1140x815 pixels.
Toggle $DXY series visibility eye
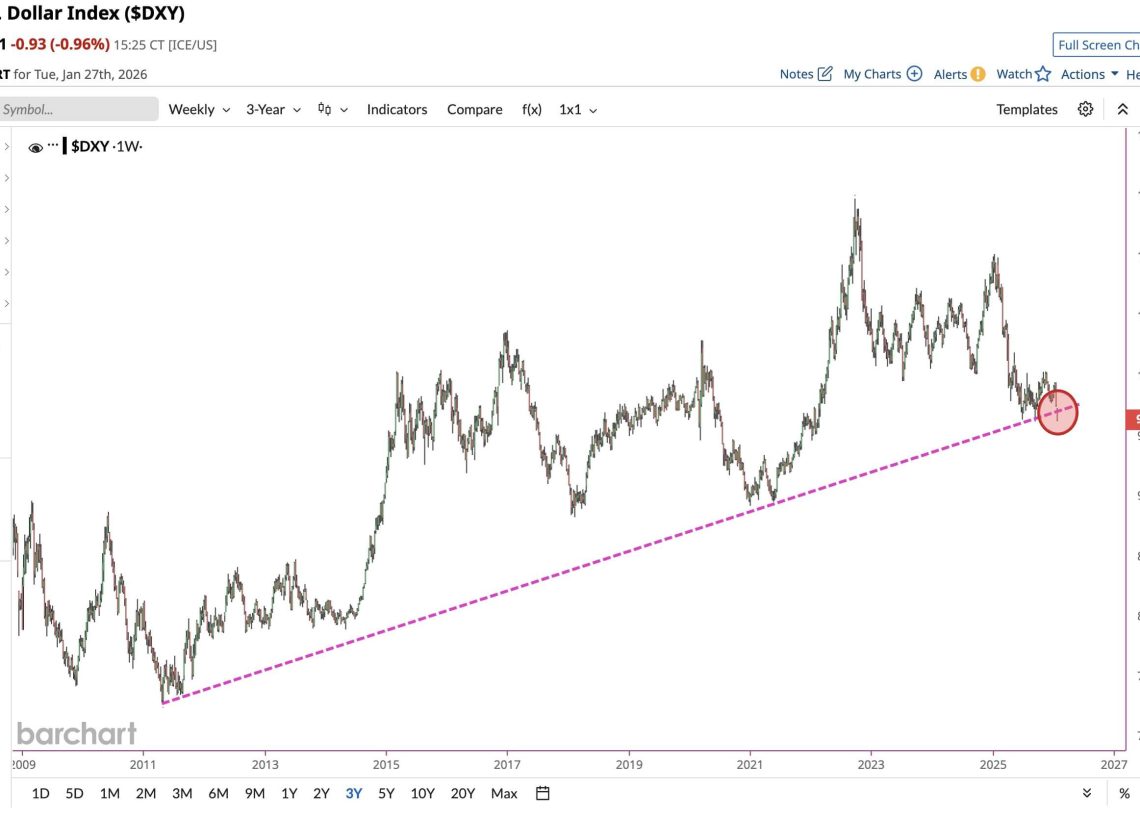pyautogui.click(x=36, y=147)
